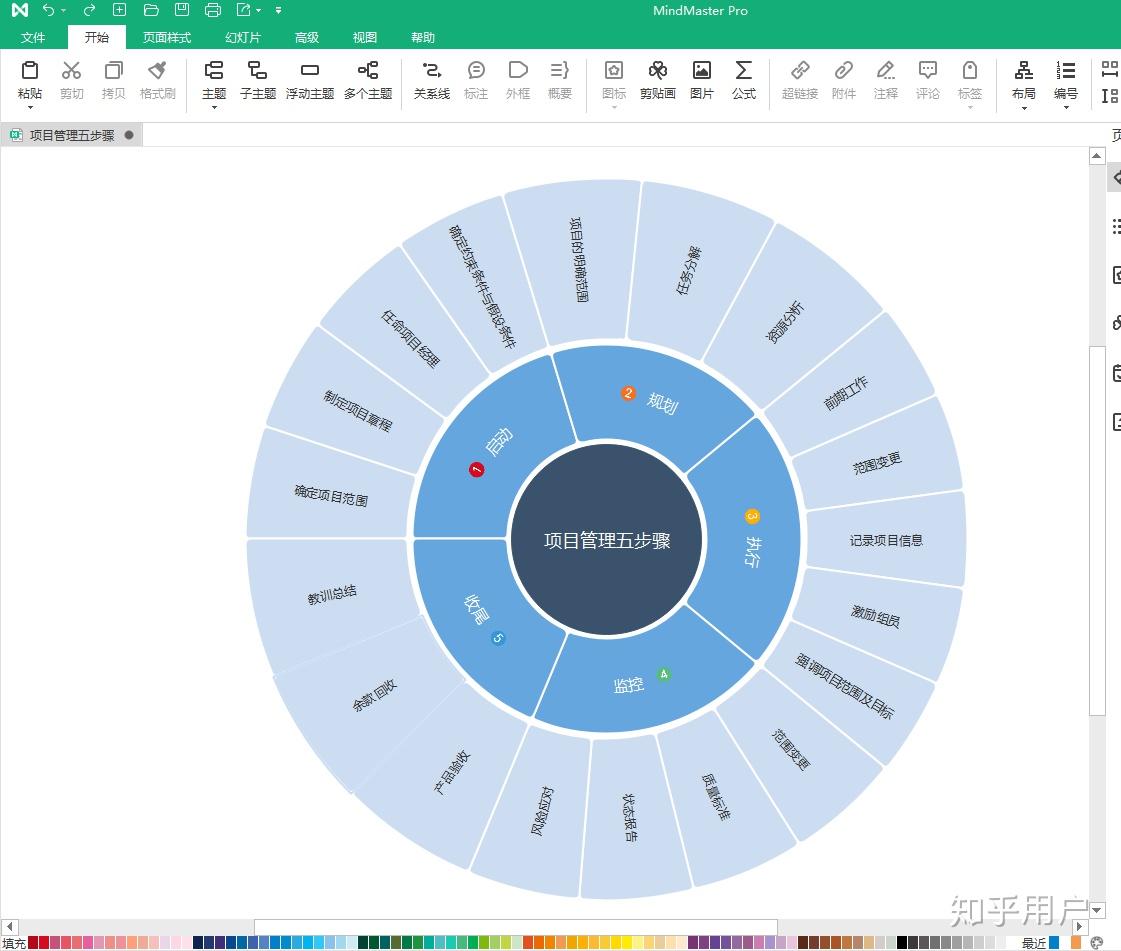Click the Cut (剪切) scissors icon
Viewport: 1121px width, 951px height.
tap(71, 71)
